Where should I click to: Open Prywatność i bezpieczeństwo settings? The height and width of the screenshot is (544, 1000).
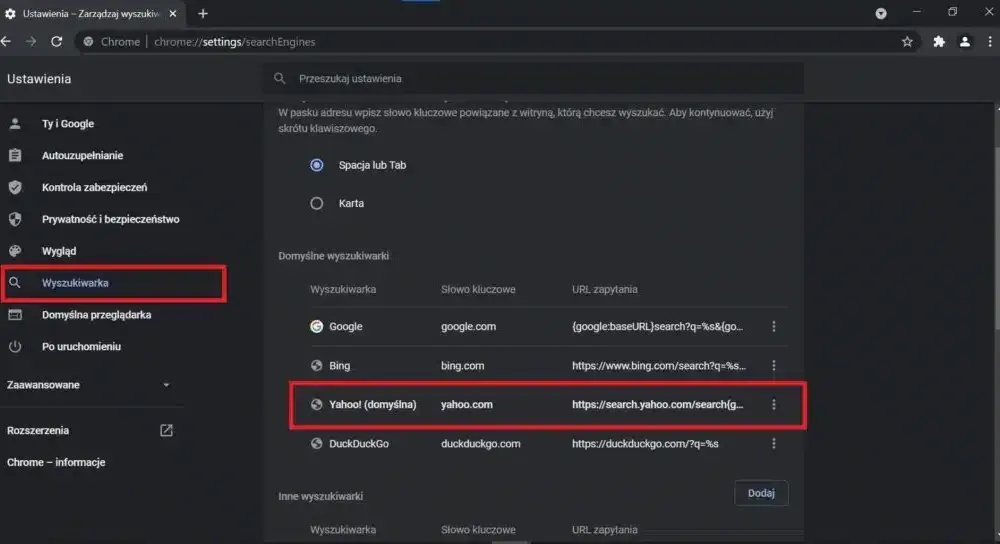pyautogui.click(x=110, y=219)
